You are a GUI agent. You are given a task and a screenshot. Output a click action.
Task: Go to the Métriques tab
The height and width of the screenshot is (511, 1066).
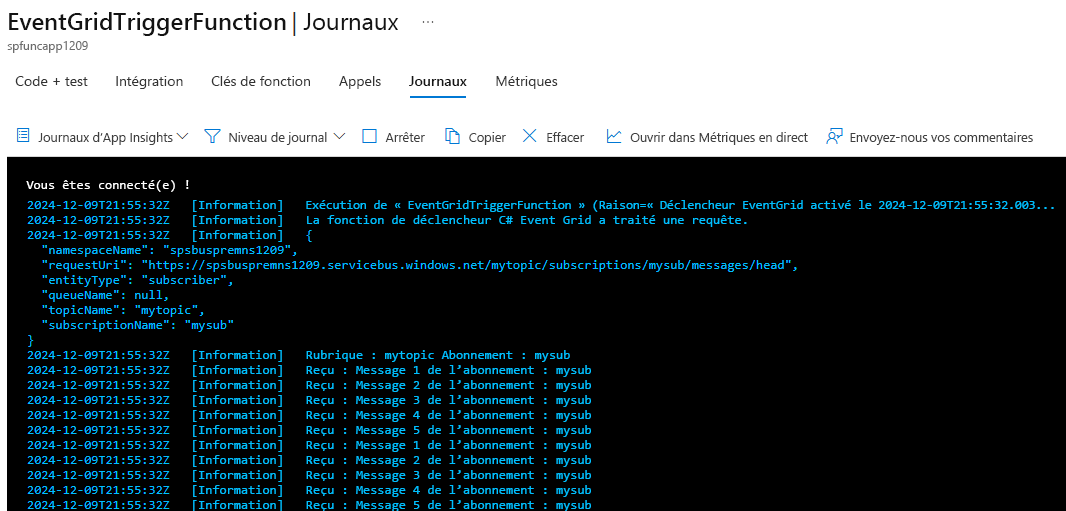526,82
